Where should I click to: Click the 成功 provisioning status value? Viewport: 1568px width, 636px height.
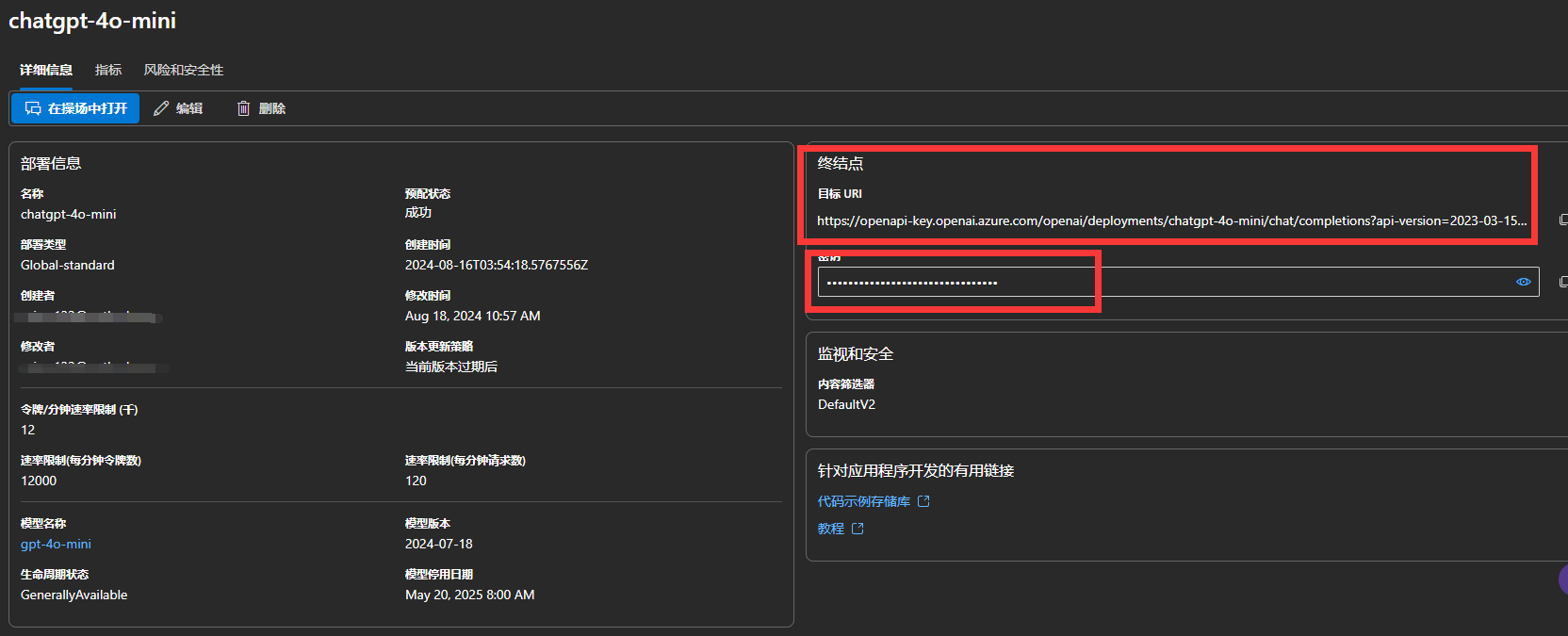(418, 213)
